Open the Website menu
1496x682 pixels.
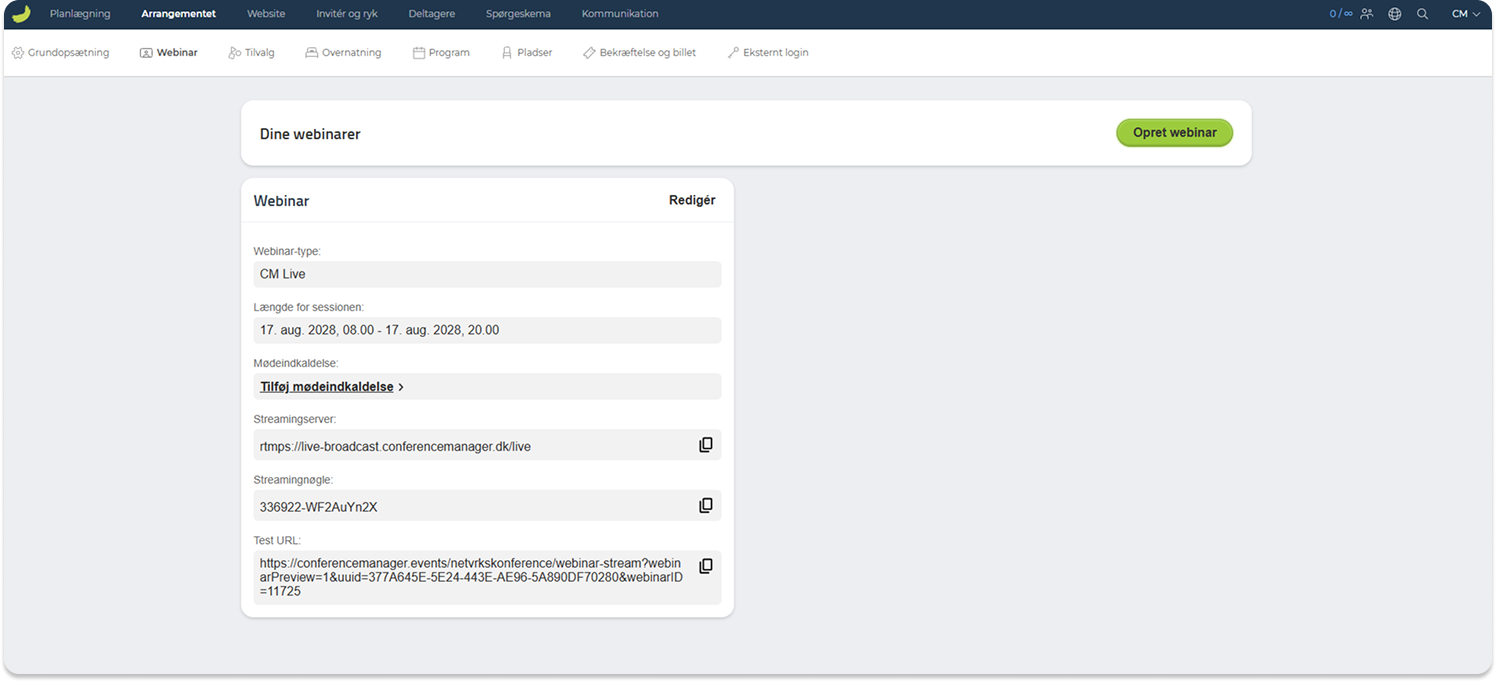click(x=266, y=14)
